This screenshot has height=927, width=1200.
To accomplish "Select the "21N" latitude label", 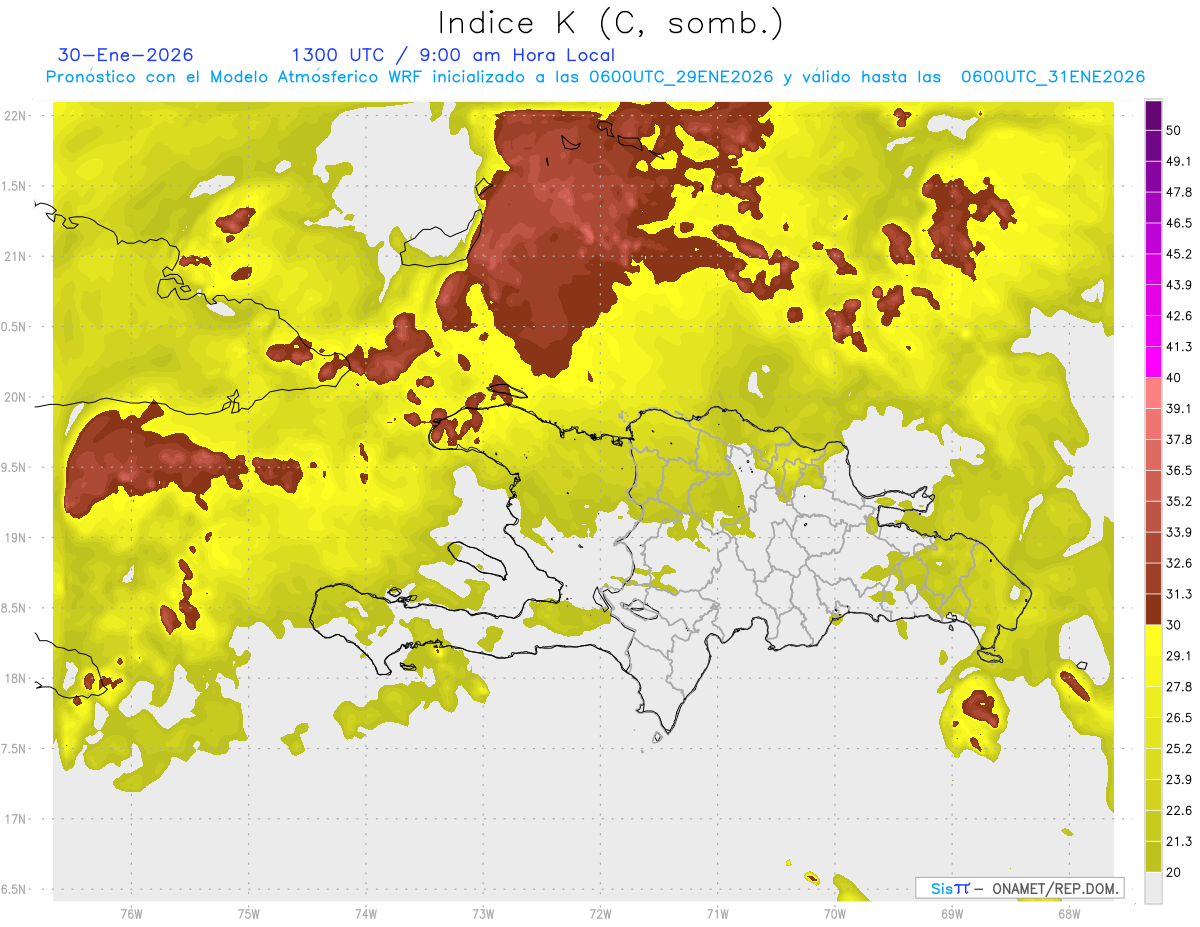I will point(16,256).
